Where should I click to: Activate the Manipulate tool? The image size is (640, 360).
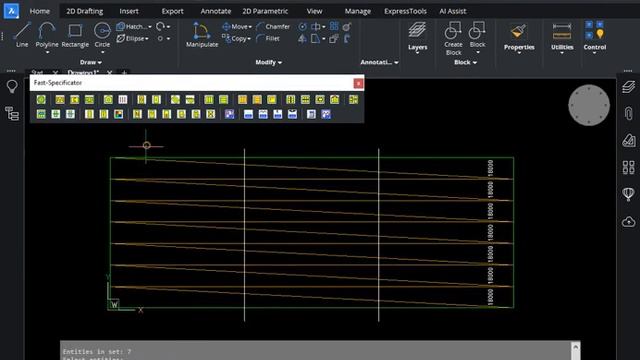point(202,35)
